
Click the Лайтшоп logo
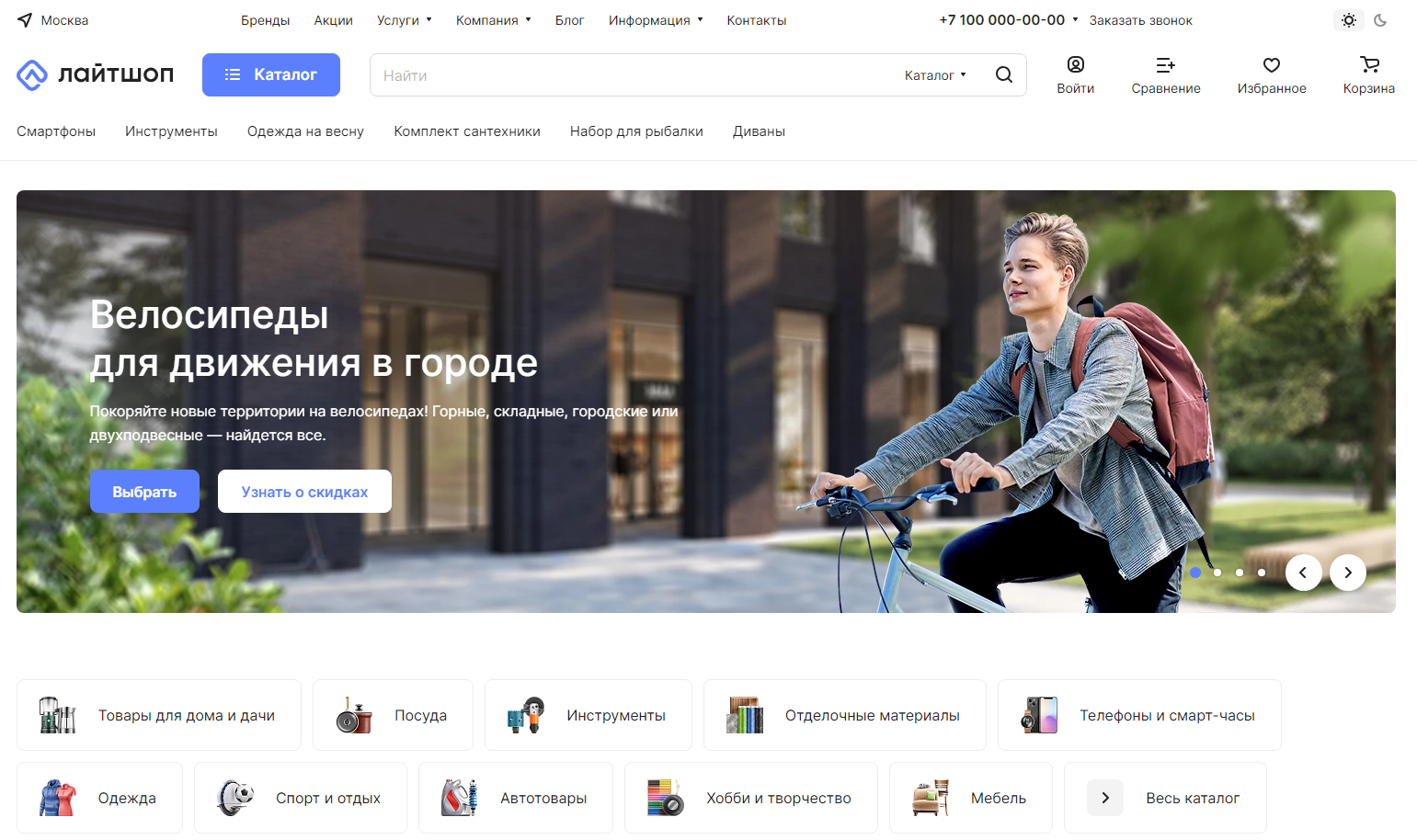tap(96, 74)
